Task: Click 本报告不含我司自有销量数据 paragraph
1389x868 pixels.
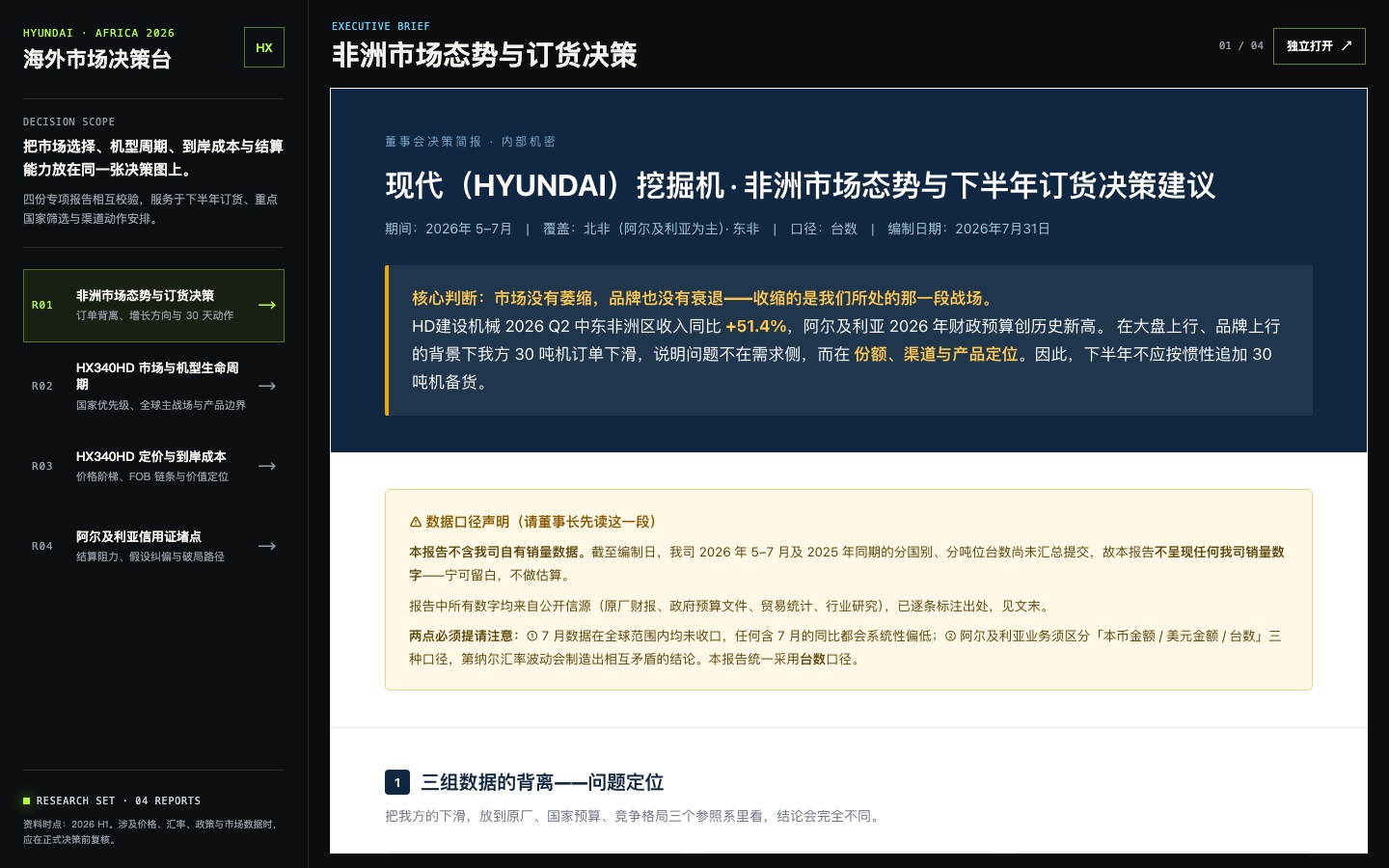Action: 847,563
